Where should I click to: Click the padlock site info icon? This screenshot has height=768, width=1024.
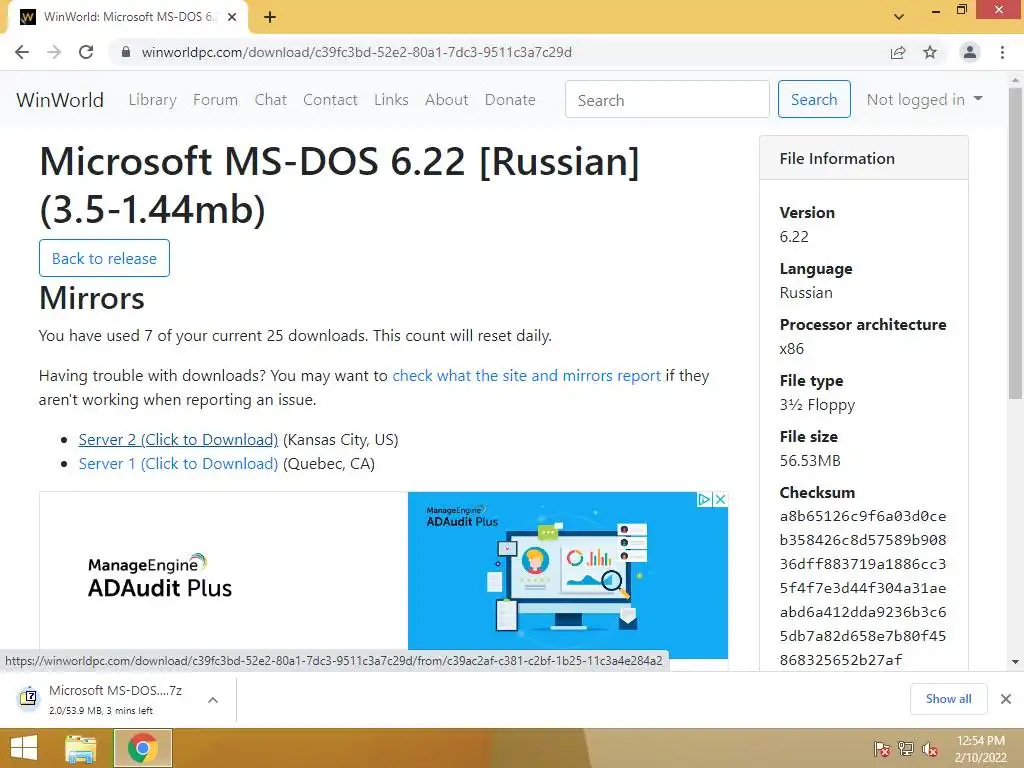point(126,52)
